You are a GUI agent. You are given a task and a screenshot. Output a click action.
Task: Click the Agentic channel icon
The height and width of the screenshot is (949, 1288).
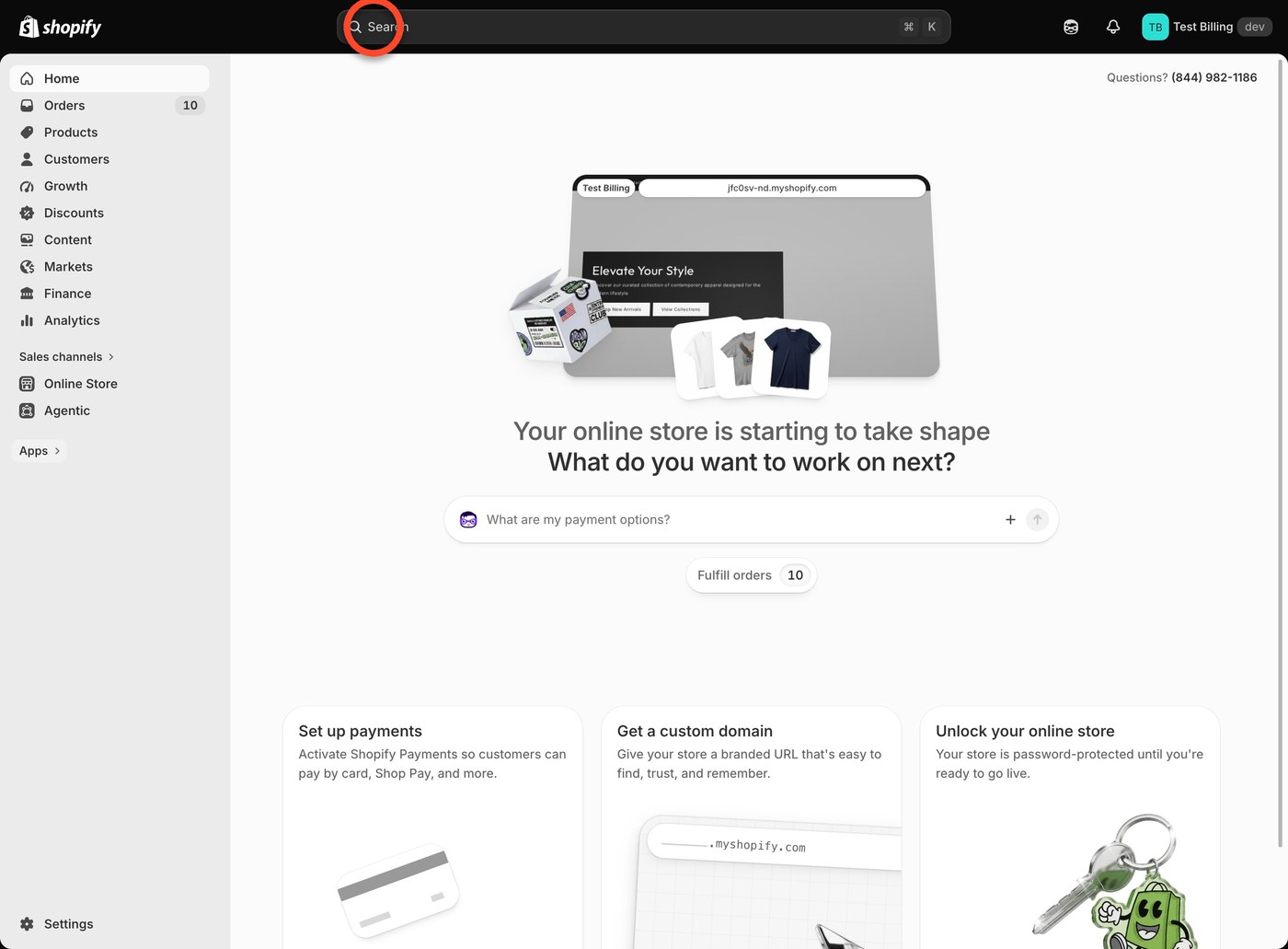[27, 411]
